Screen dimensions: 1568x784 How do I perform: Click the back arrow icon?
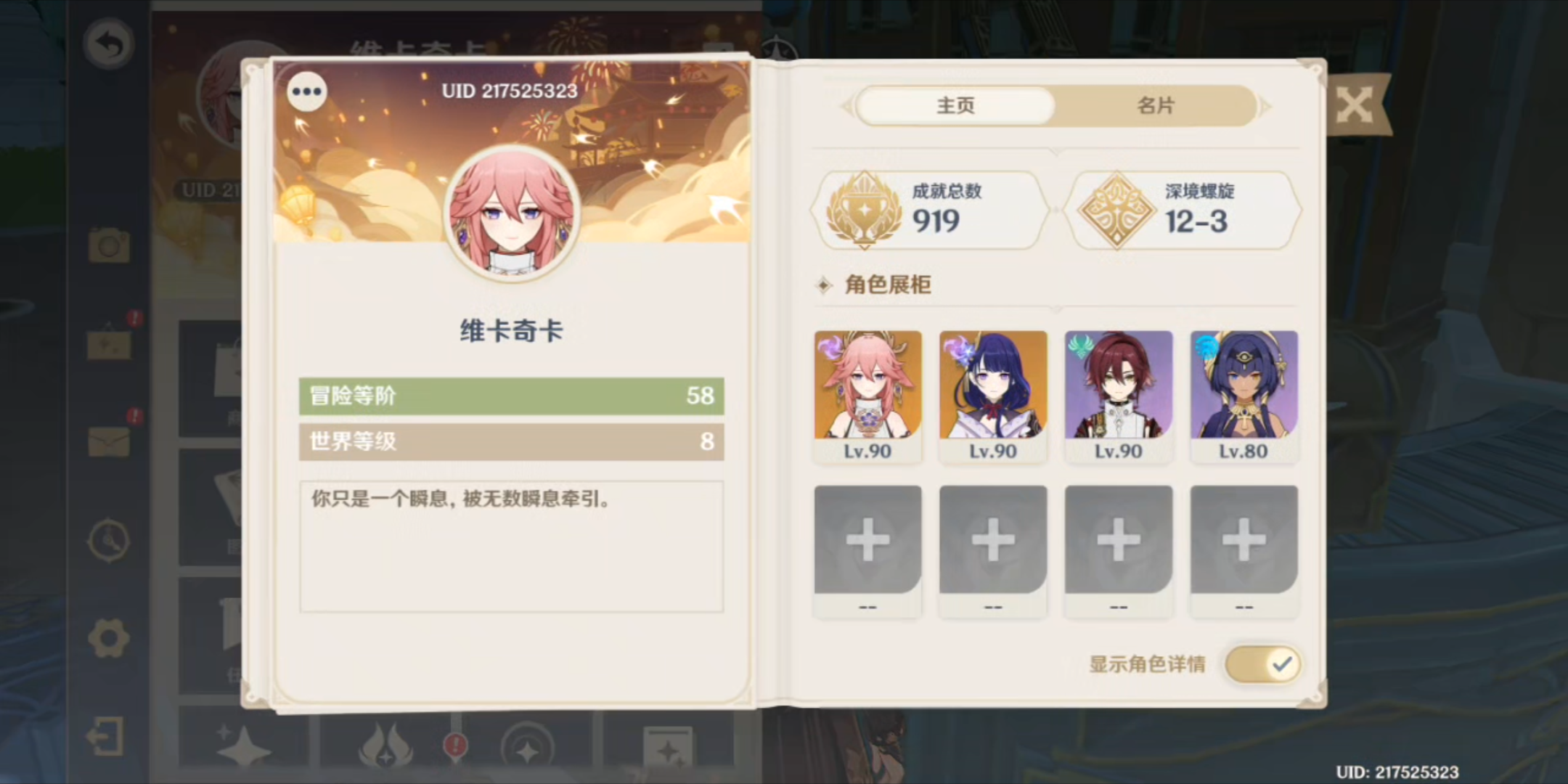109,44
